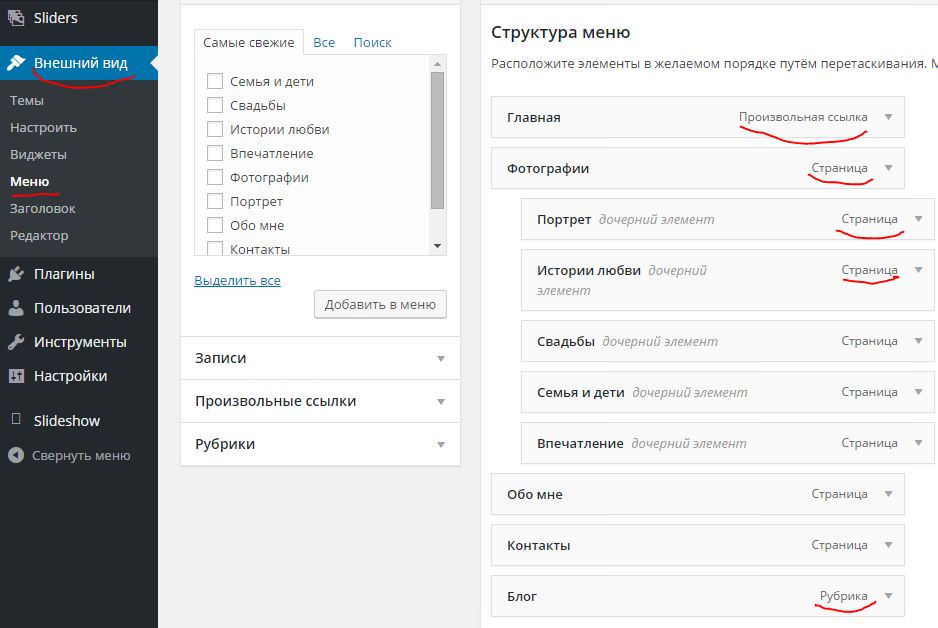Open the Виджеты submenu item
Viewport: 938px width, 628px height.
click(38, 154)
